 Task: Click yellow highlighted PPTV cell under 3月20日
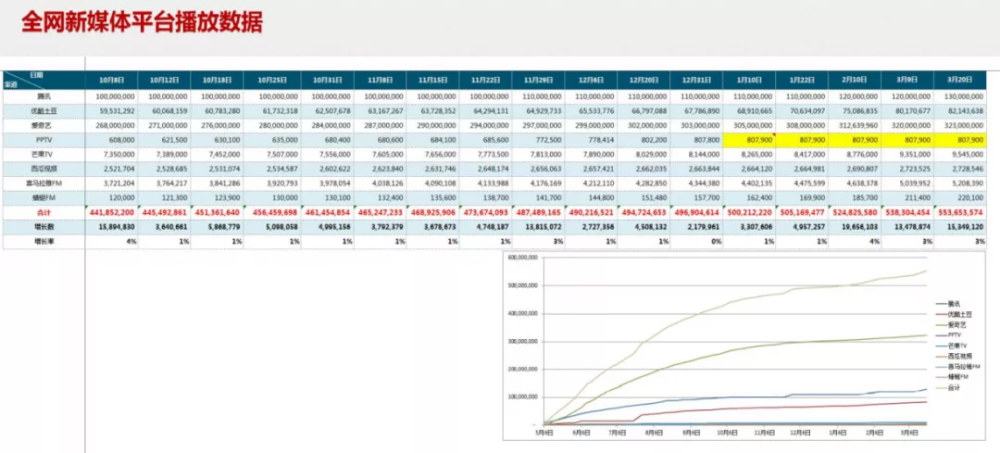pyautogui.click(x=960, y=140)
